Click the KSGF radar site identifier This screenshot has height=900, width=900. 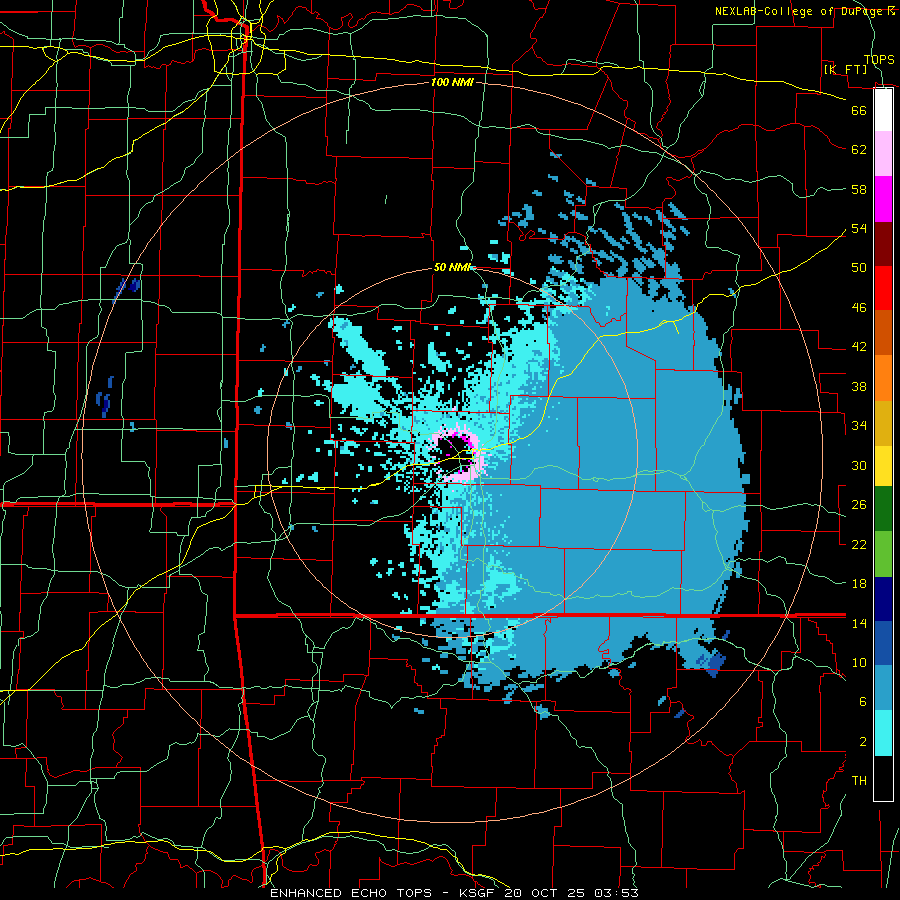[478, 893]
